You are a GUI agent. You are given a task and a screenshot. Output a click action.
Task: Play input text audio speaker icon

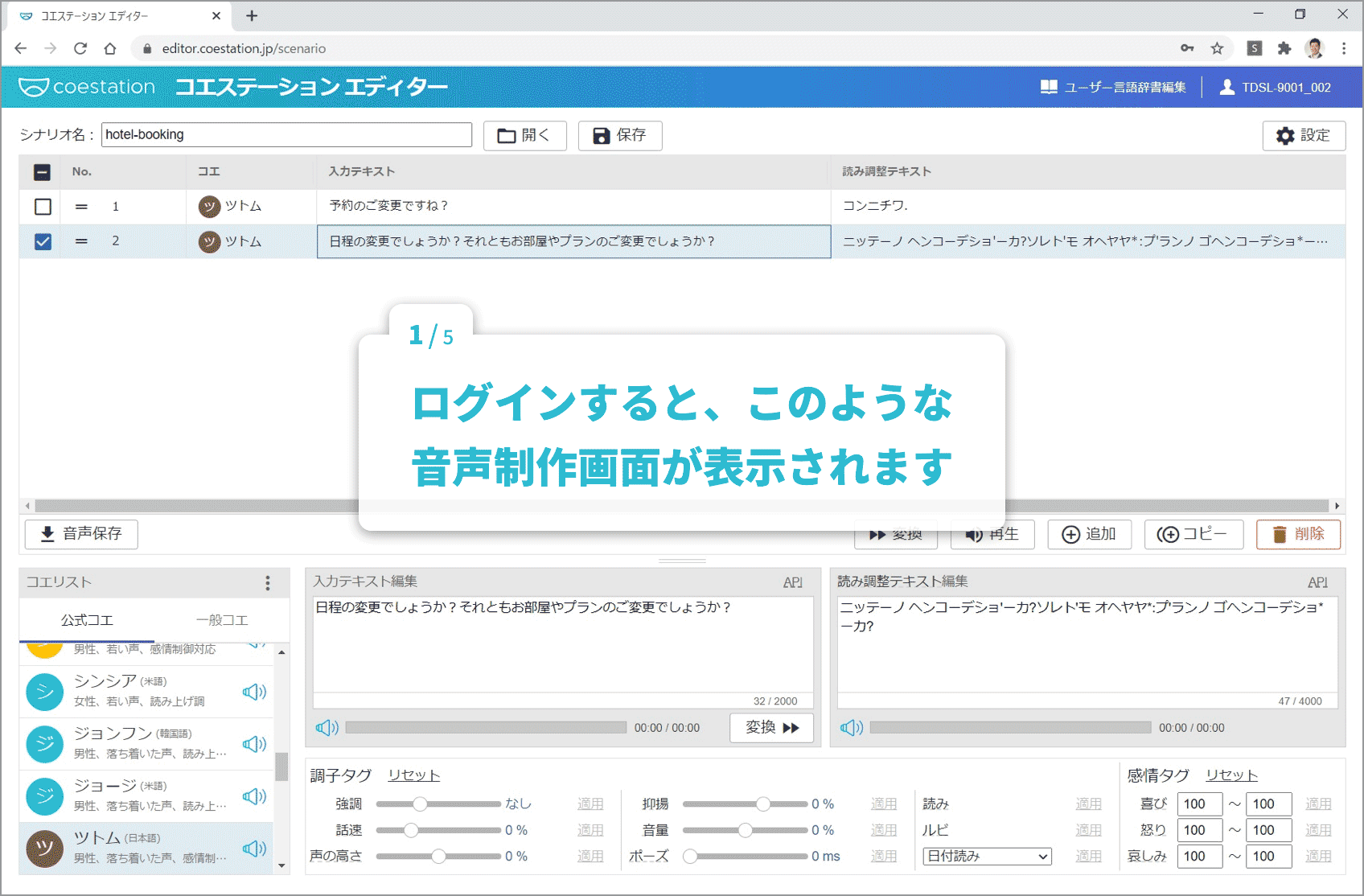327,728
